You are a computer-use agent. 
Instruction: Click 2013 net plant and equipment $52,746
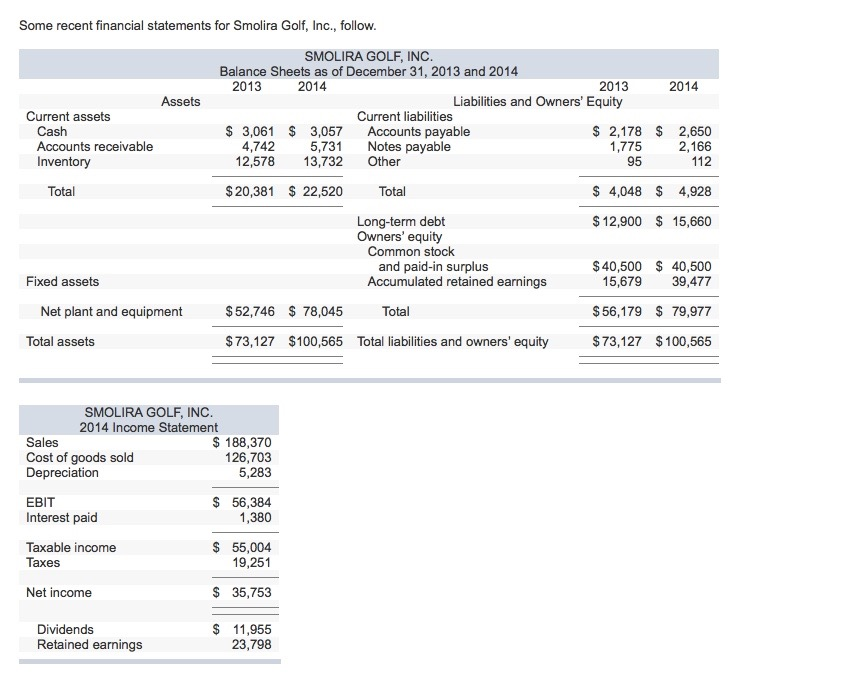(x=250, y=311)
